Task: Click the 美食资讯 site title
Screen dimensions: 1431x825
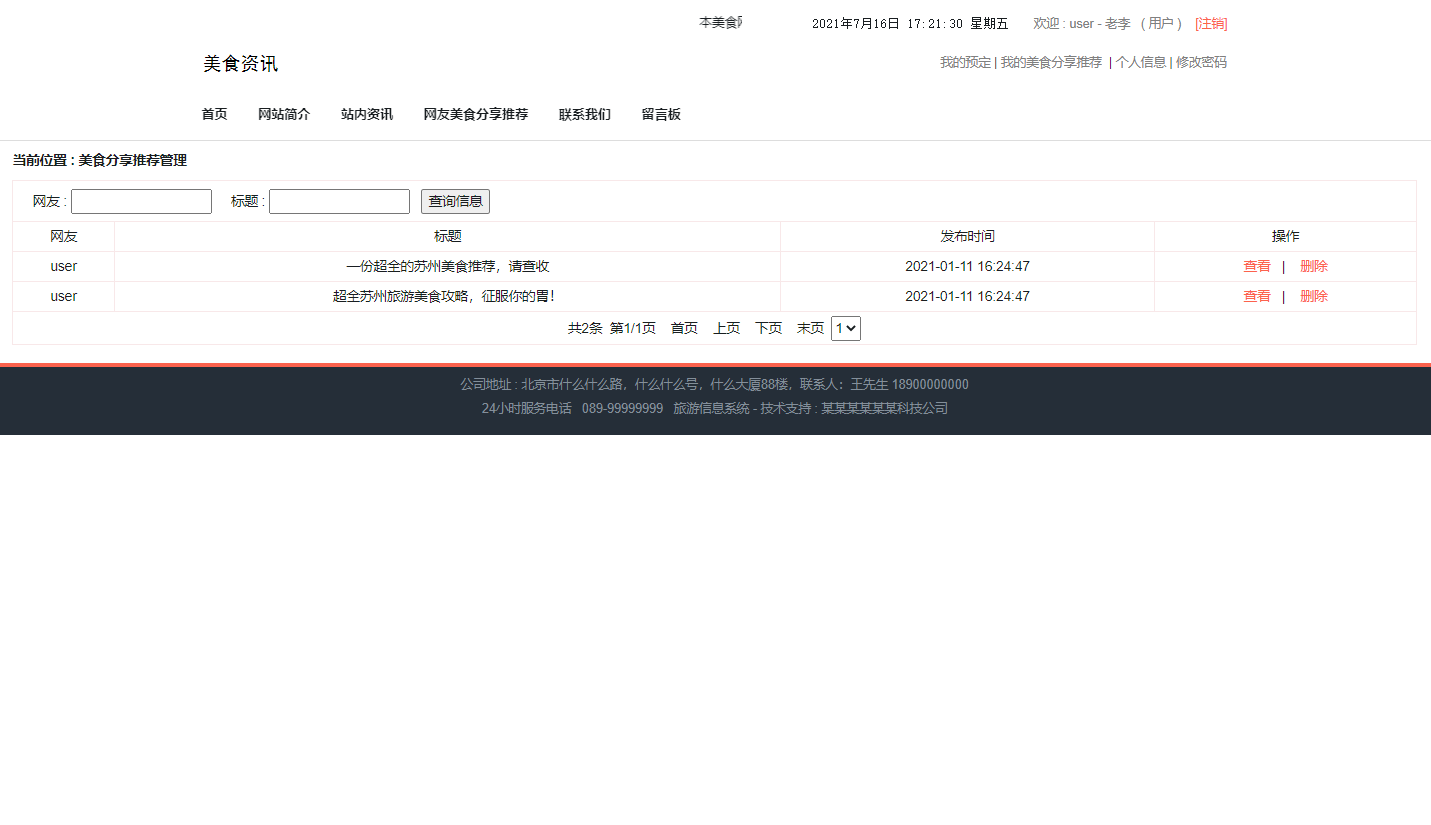Action: (x=239, y=63)
